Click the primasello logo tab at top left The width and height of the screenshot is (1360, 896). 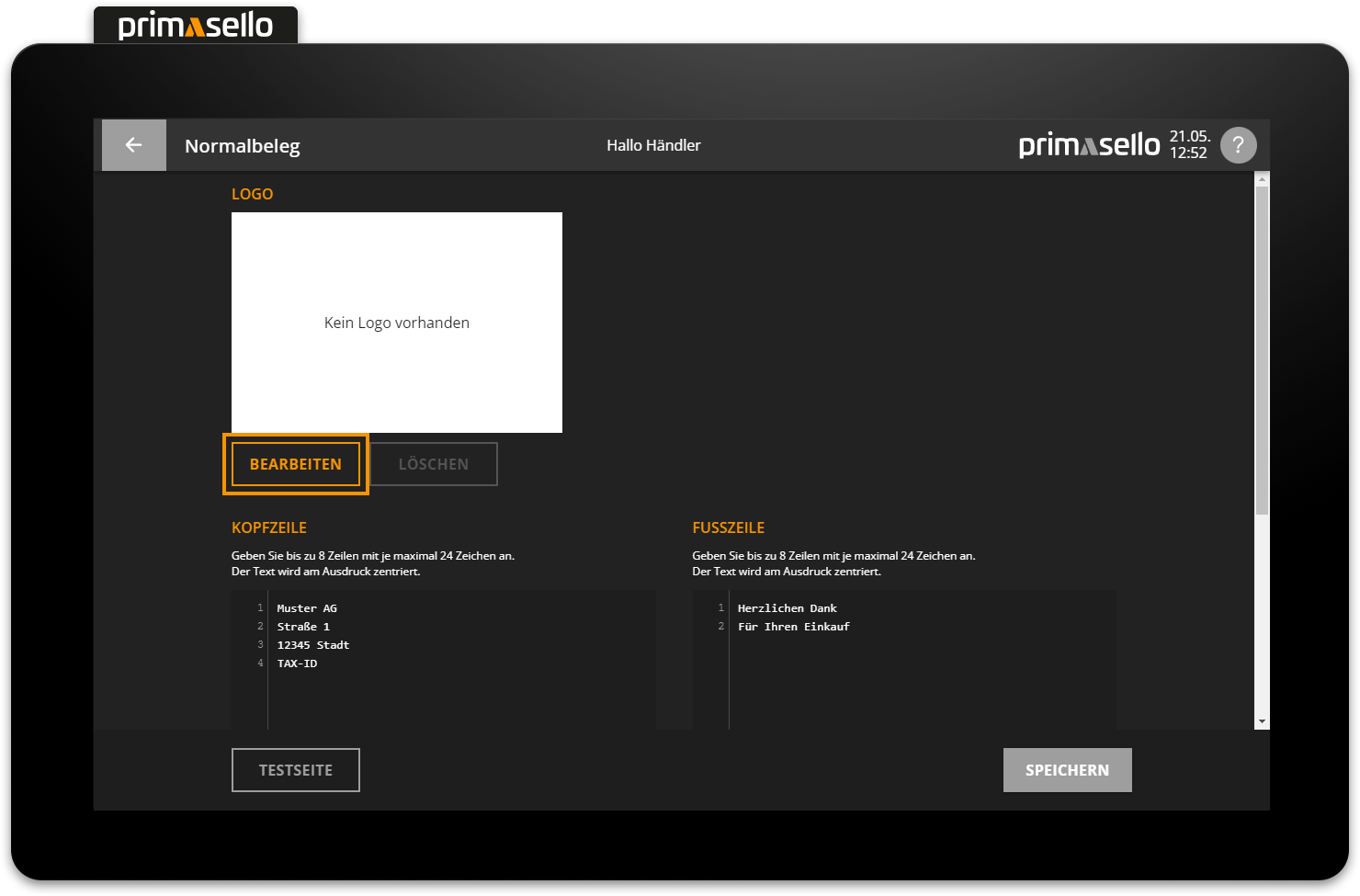196,26
